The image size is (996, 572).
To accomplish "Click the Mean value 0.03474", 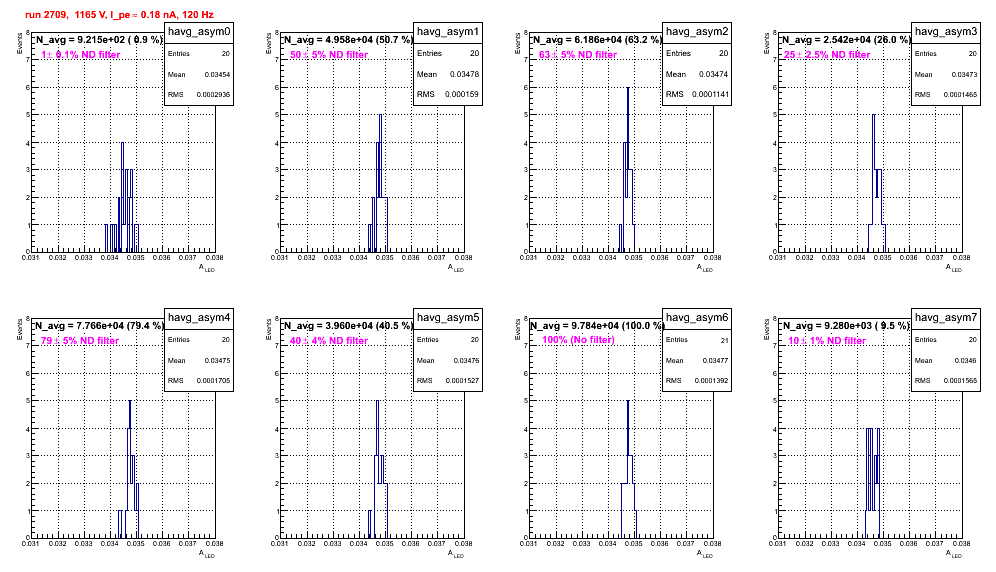I will point(713,74).
